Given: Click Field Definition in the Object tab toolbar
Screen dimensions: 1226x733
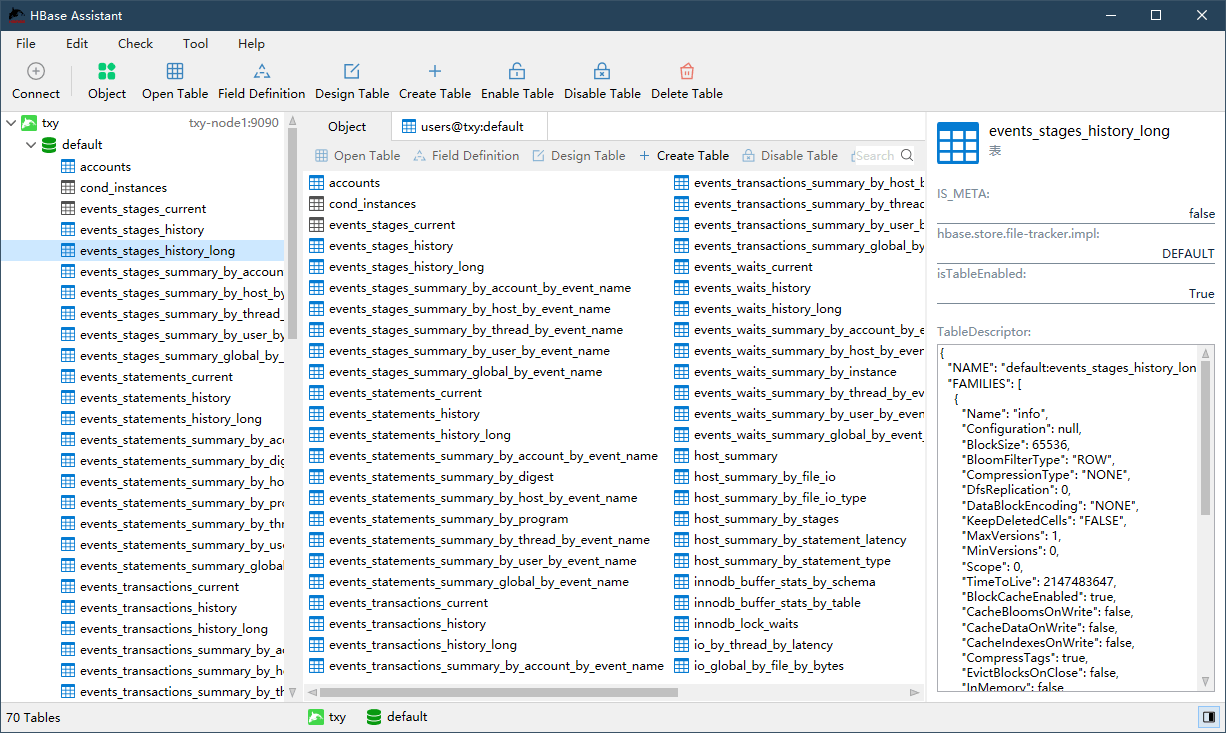Looking at the screenshot, I should click(x=466, y=155).
